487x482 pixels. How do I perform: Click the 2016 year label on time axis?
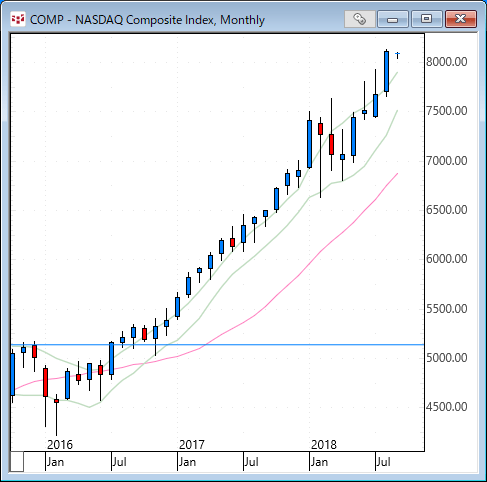(60, 445)
